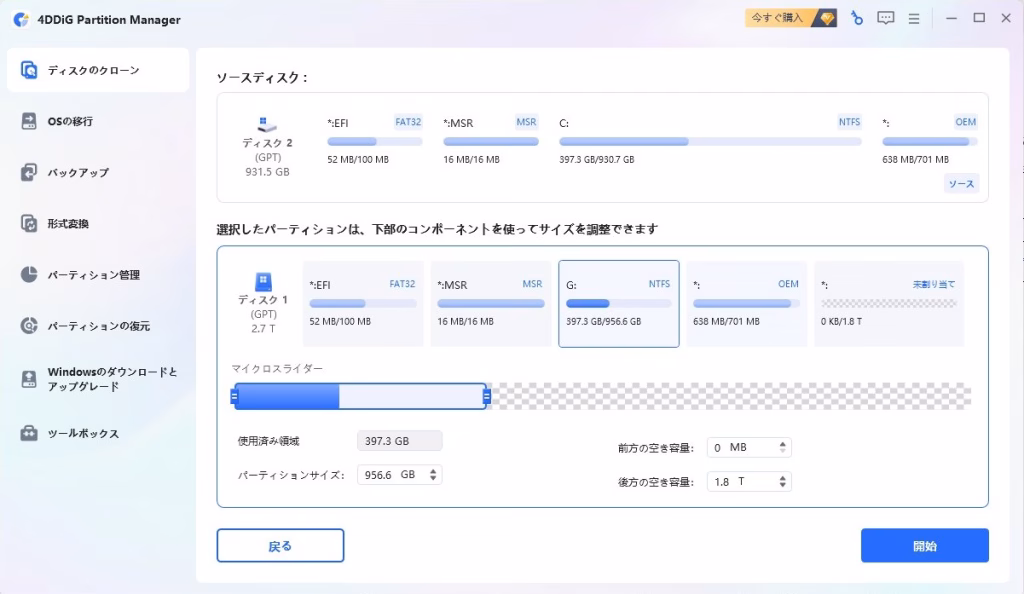Click the 開始 start button

click(925, 546)
